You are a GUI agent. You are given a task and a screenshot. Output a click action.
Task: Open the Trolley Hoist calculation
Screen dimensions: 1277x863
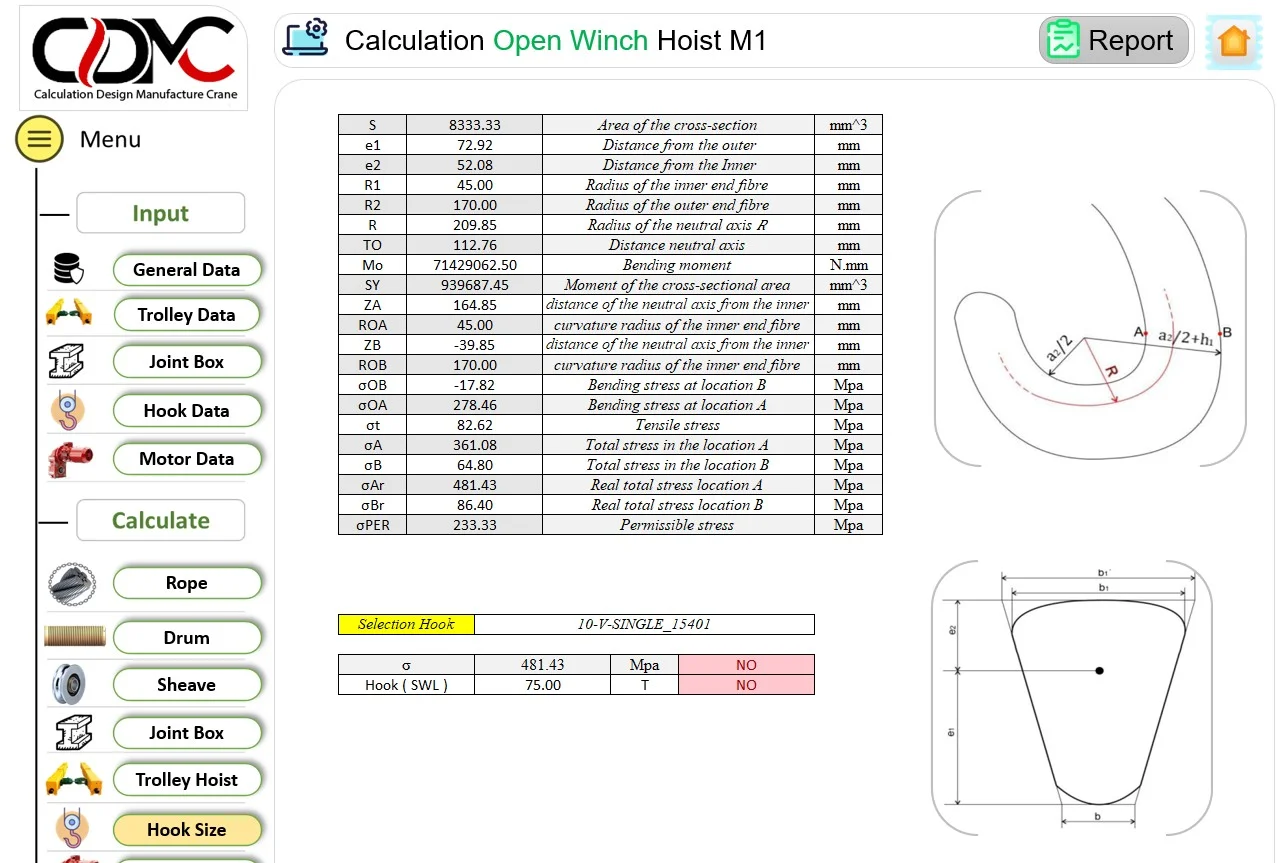click(x=186, y=780)
